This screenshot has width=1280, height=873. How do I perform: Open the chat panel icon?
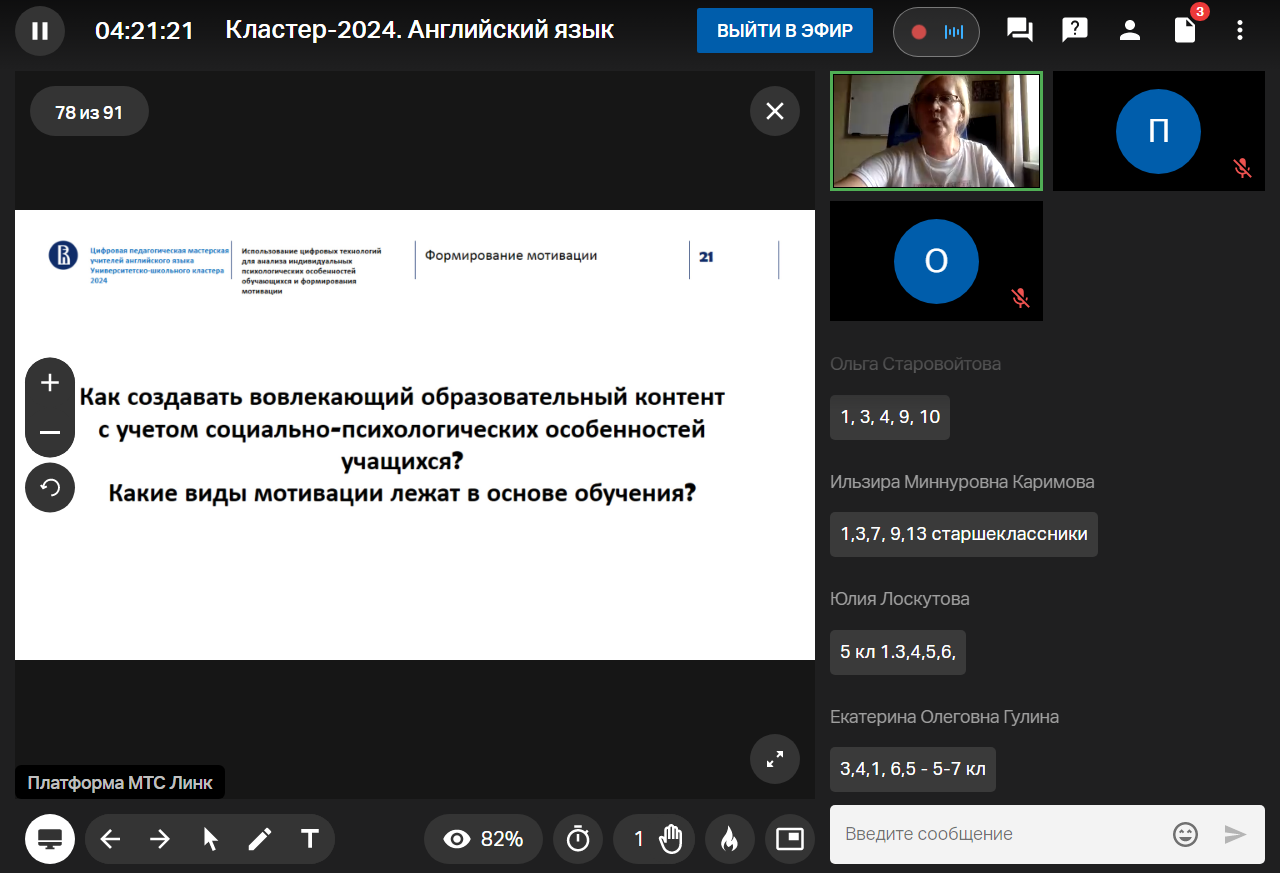pos(1020,31)
